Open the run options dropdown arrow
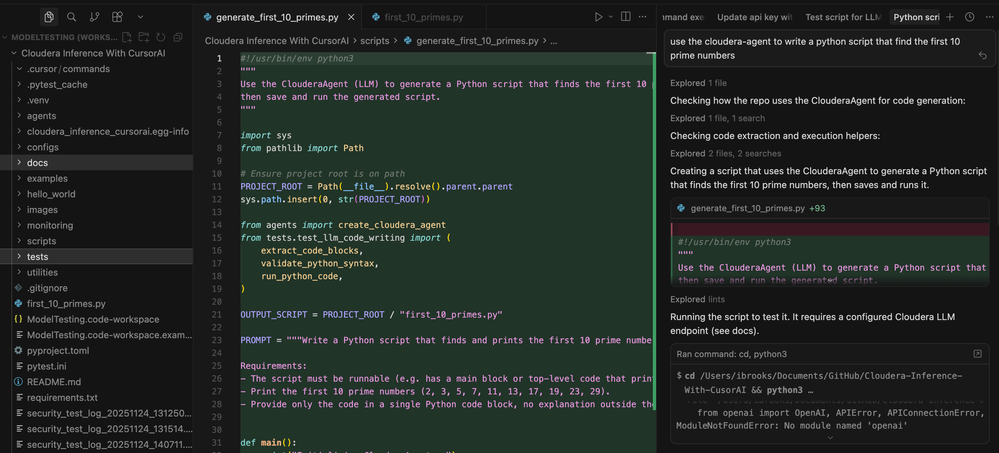 (x=610, y=17)
